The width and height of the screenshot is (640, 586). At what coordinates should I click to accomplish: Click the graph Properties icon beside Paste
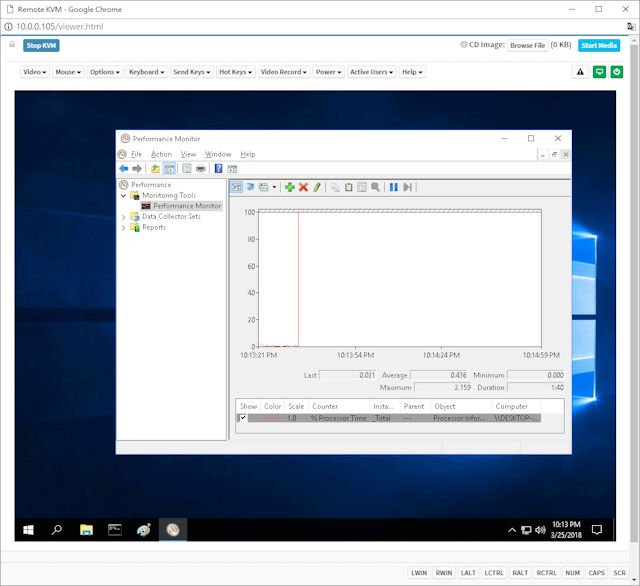tap(362, 187)
